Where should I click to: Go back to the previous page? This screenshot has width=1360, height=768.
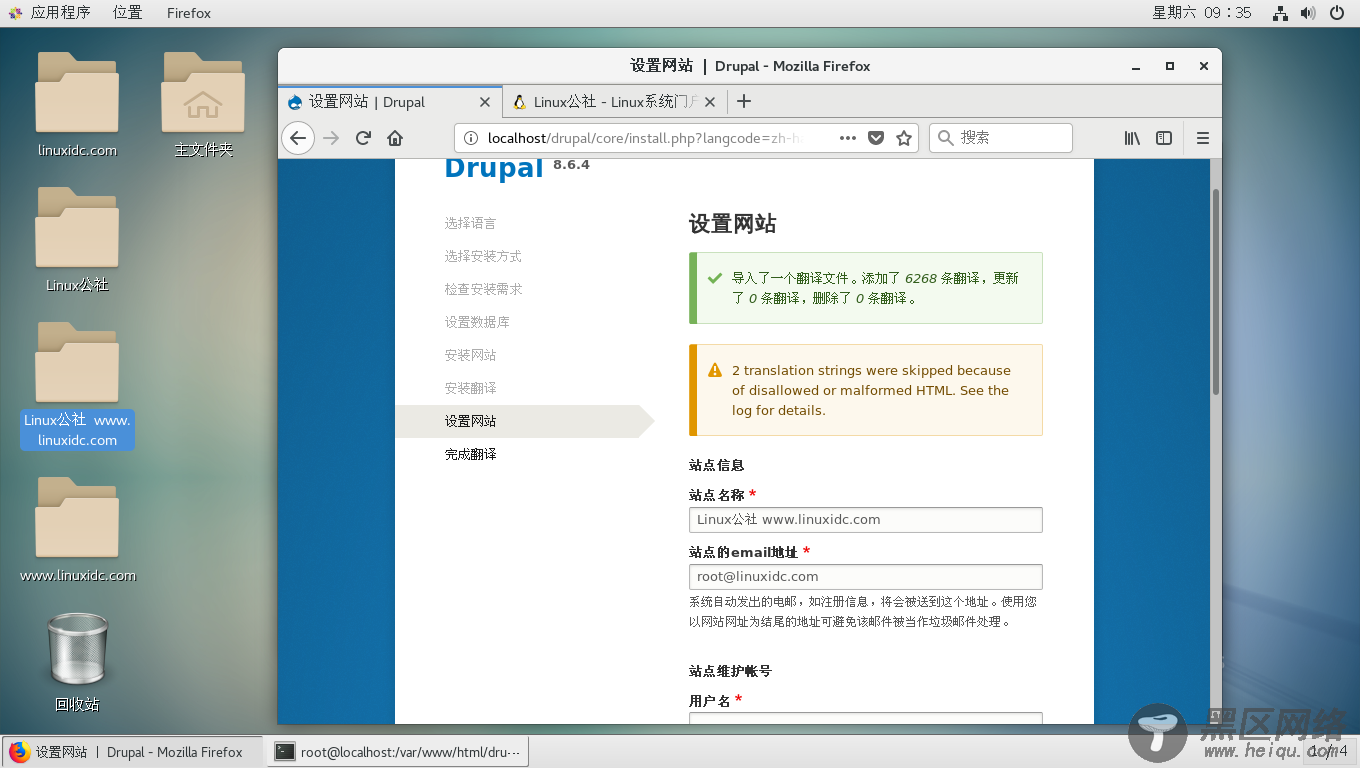(x=298, y=138)
